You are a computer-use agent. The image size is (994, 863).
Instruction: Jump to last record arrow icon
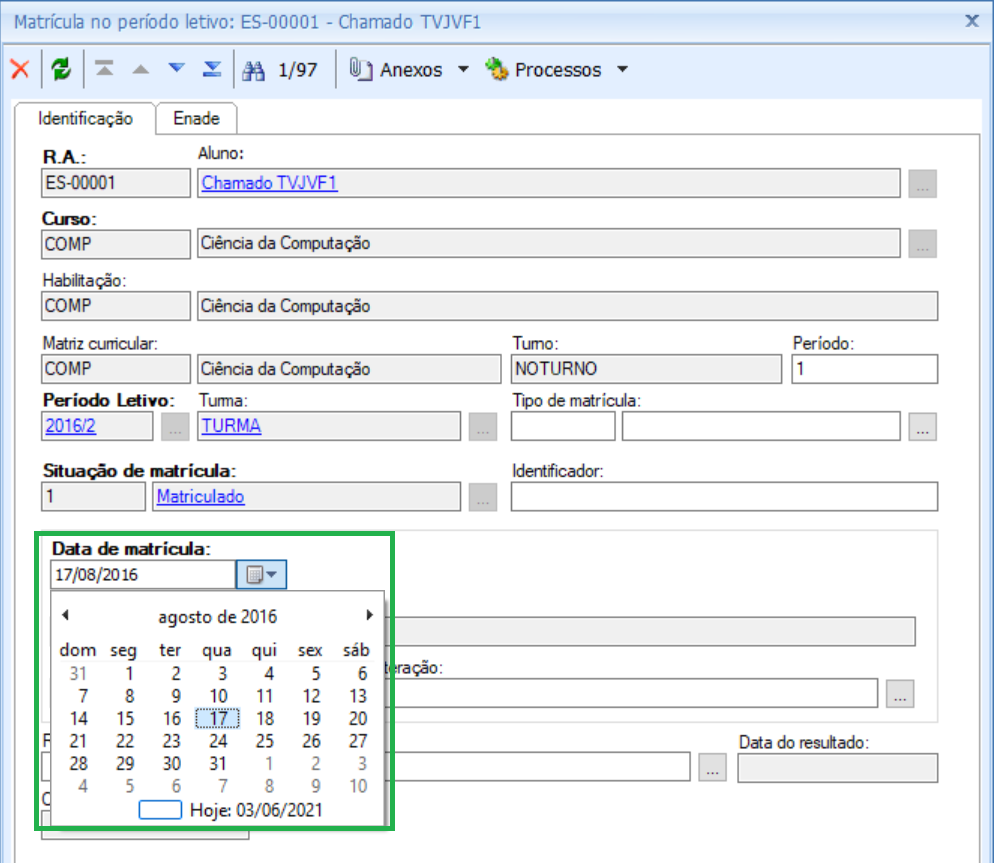212,68
